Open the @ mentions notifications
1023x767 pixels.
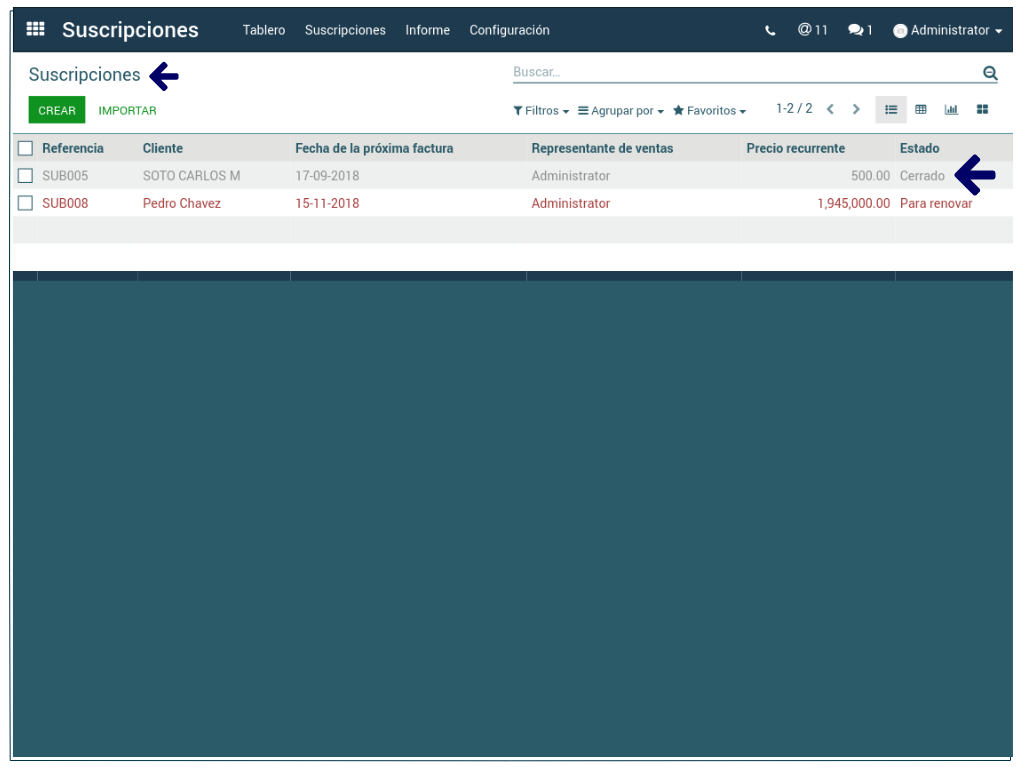812,30
